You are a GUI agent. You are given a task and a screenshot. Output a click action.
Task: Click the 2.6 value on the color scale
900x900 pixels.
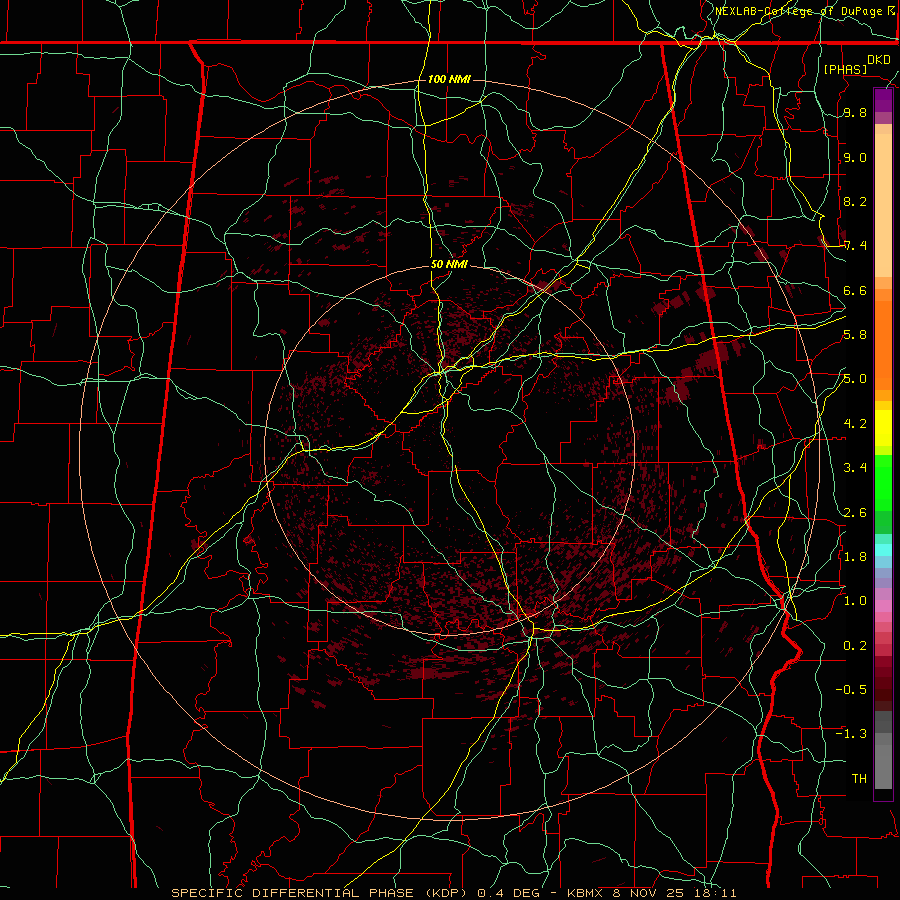click(x=855, y=513)
